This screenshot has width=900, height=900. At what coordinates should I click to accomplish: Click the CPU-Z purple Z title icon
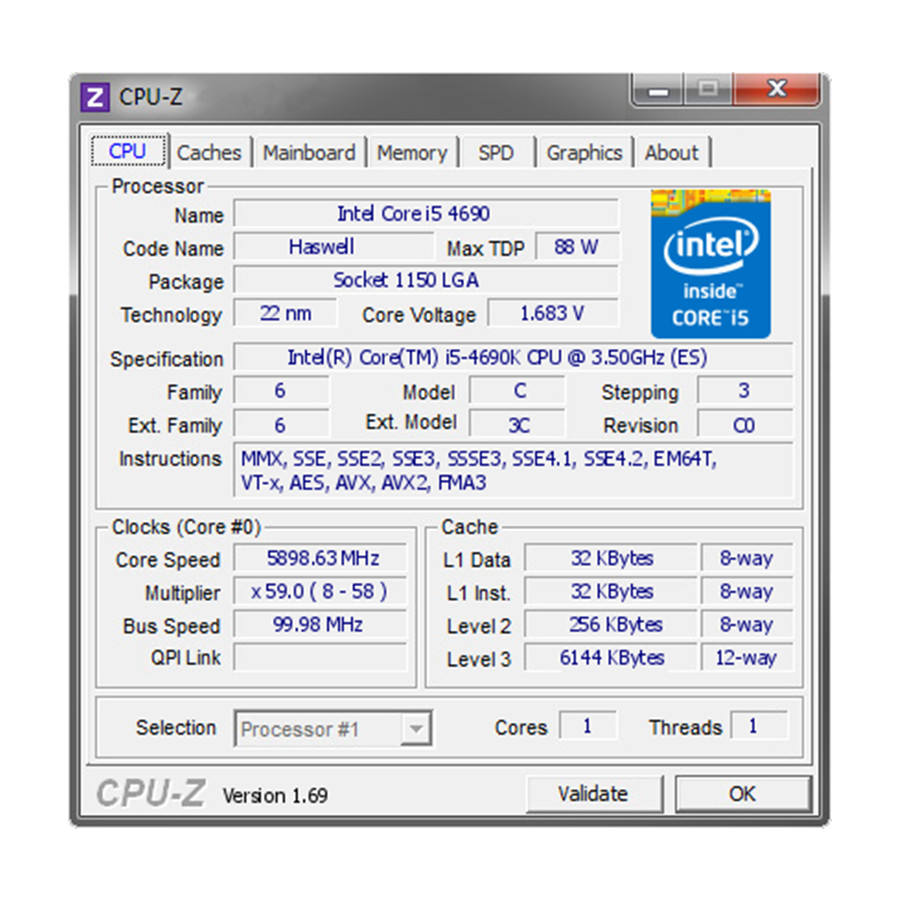(x=95, y=97)
